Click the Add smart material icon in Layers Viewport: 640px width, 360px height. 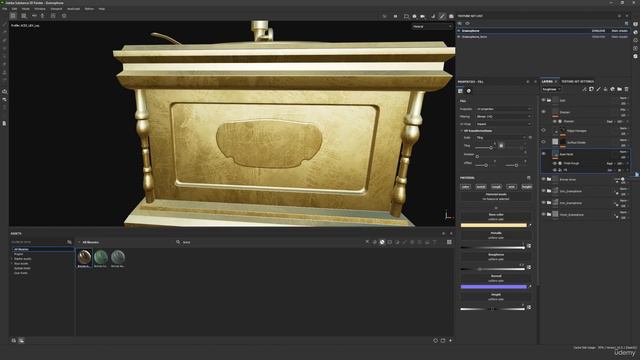612,89
